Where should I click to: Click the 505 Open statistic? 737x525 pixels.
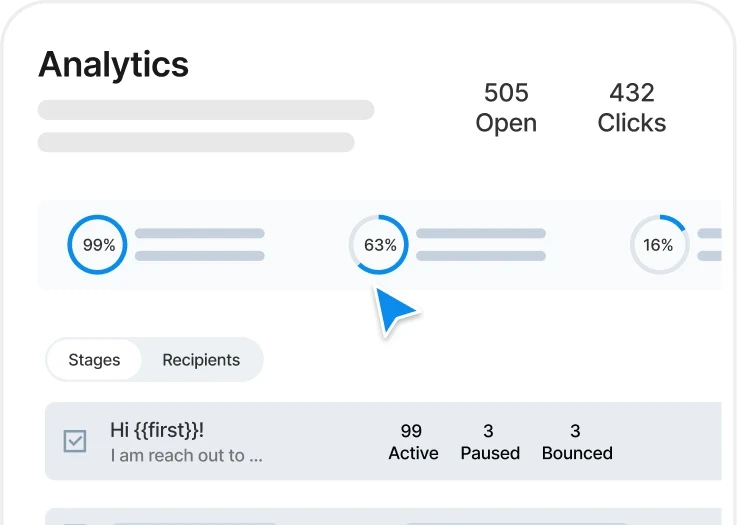pos(506,108)
